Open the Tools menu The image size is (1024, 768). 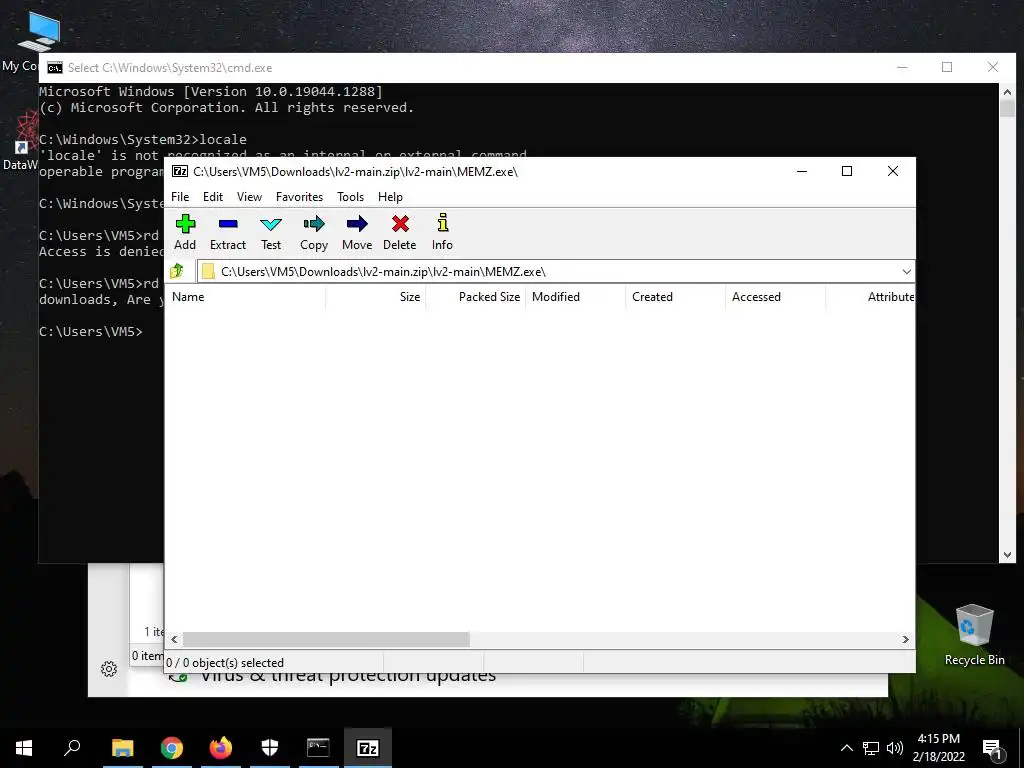point(350,197)
